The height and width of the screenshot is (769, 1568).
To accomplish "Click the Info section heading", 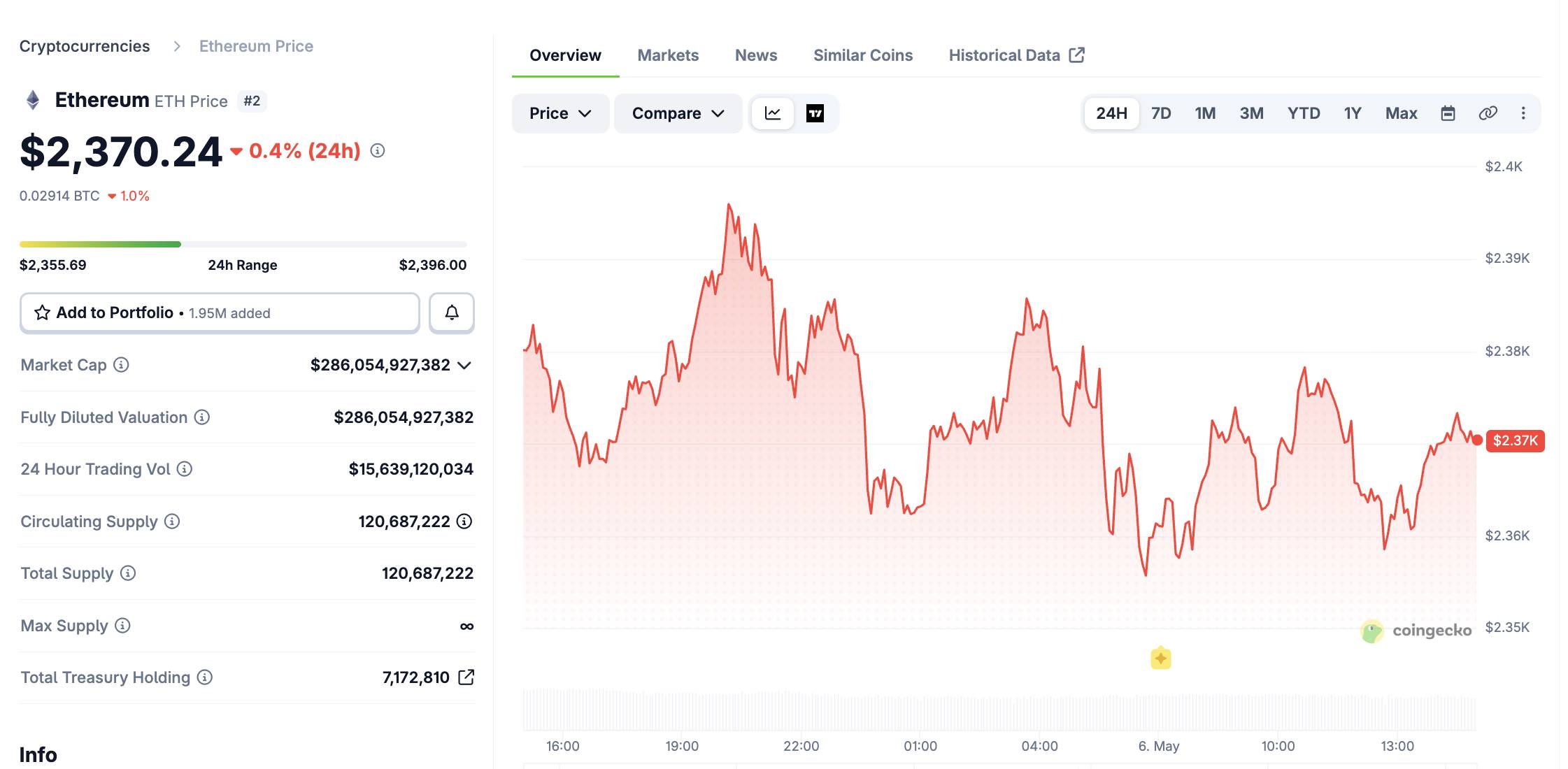I will tap(38, 754).
